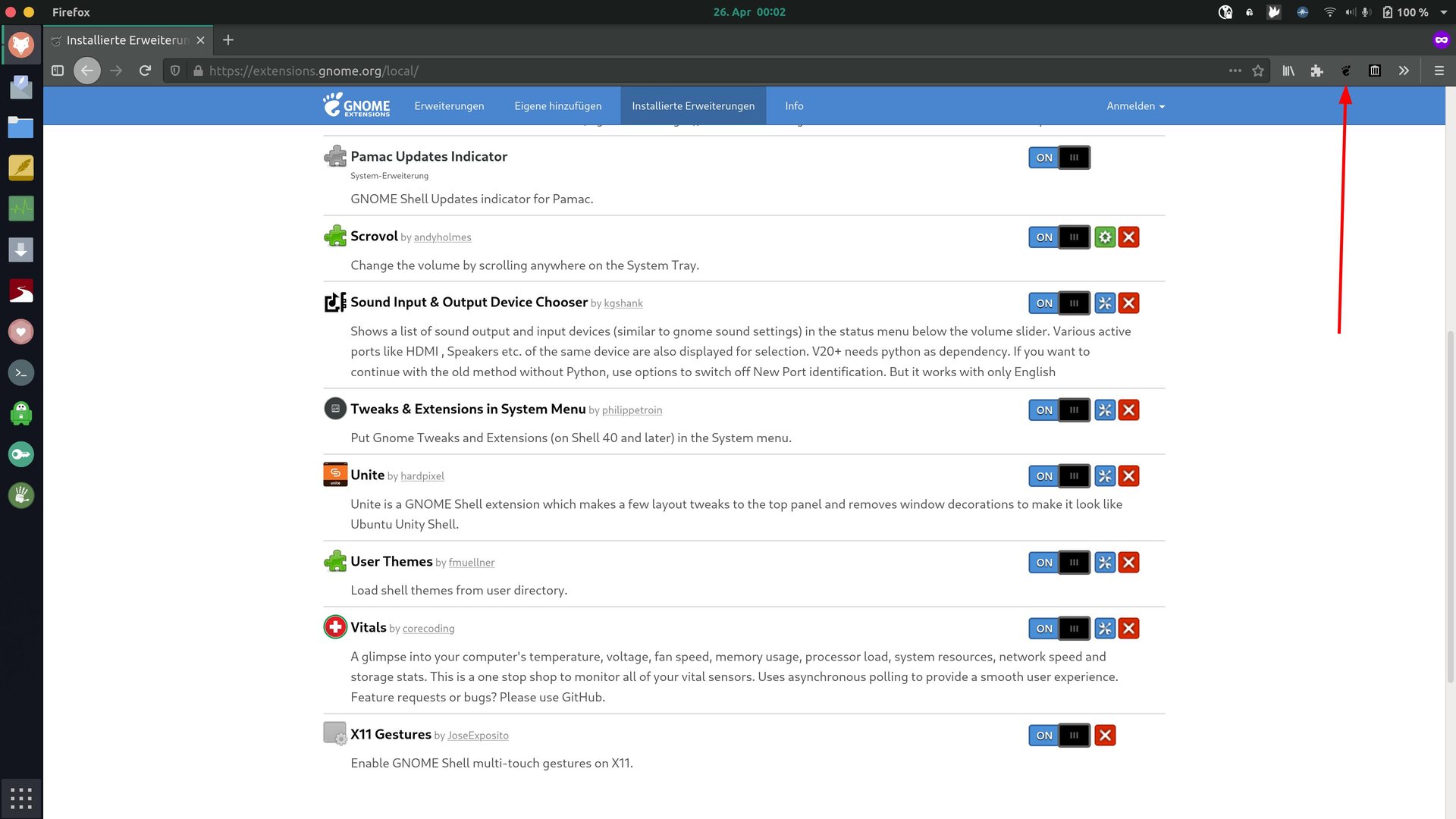1456x819 pixels.
Task: Open author link philippetroin
Action: [632, 410]
